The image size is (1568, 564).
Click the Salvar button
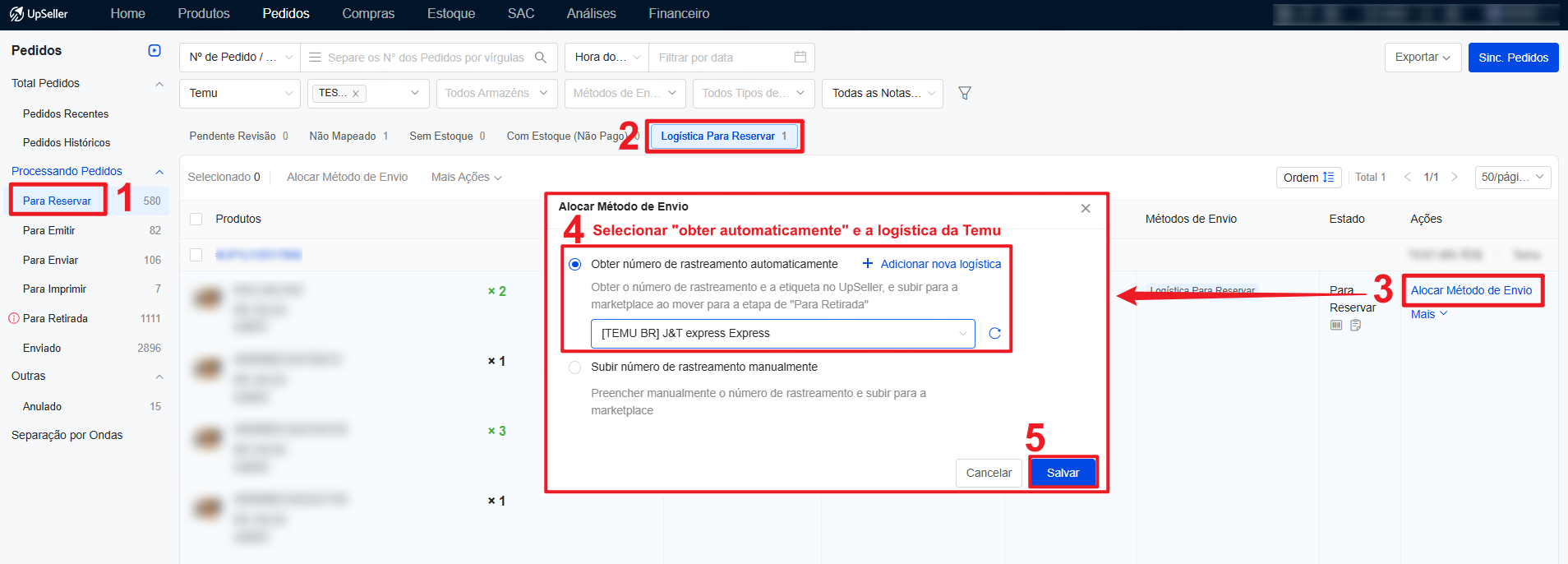[x=1063, y=473]
